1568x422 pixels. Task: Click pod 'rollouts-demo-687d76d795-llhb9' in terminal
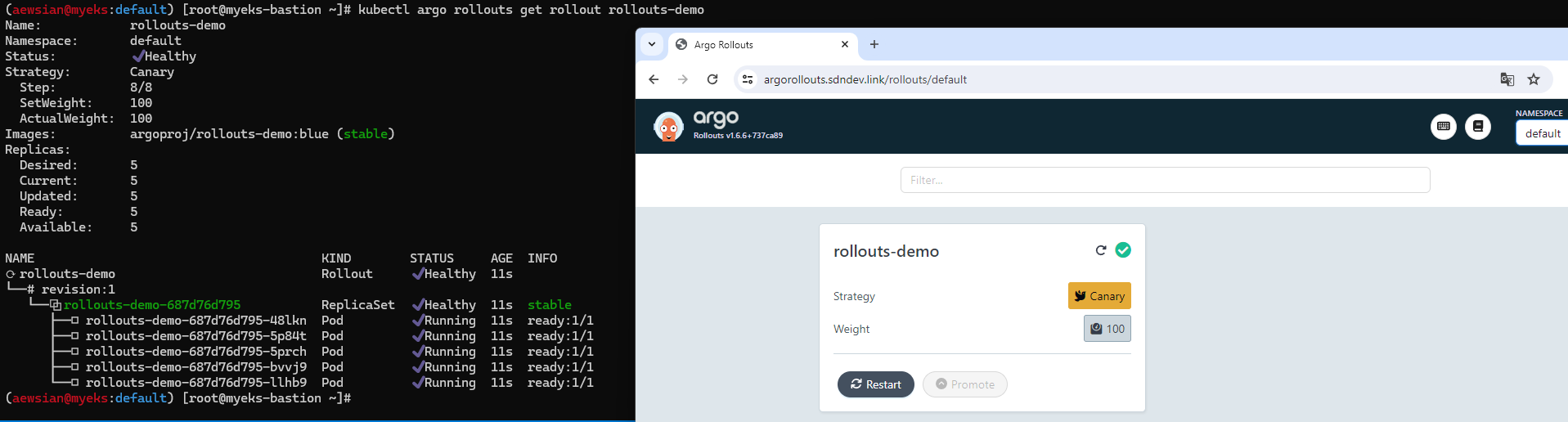196,383
